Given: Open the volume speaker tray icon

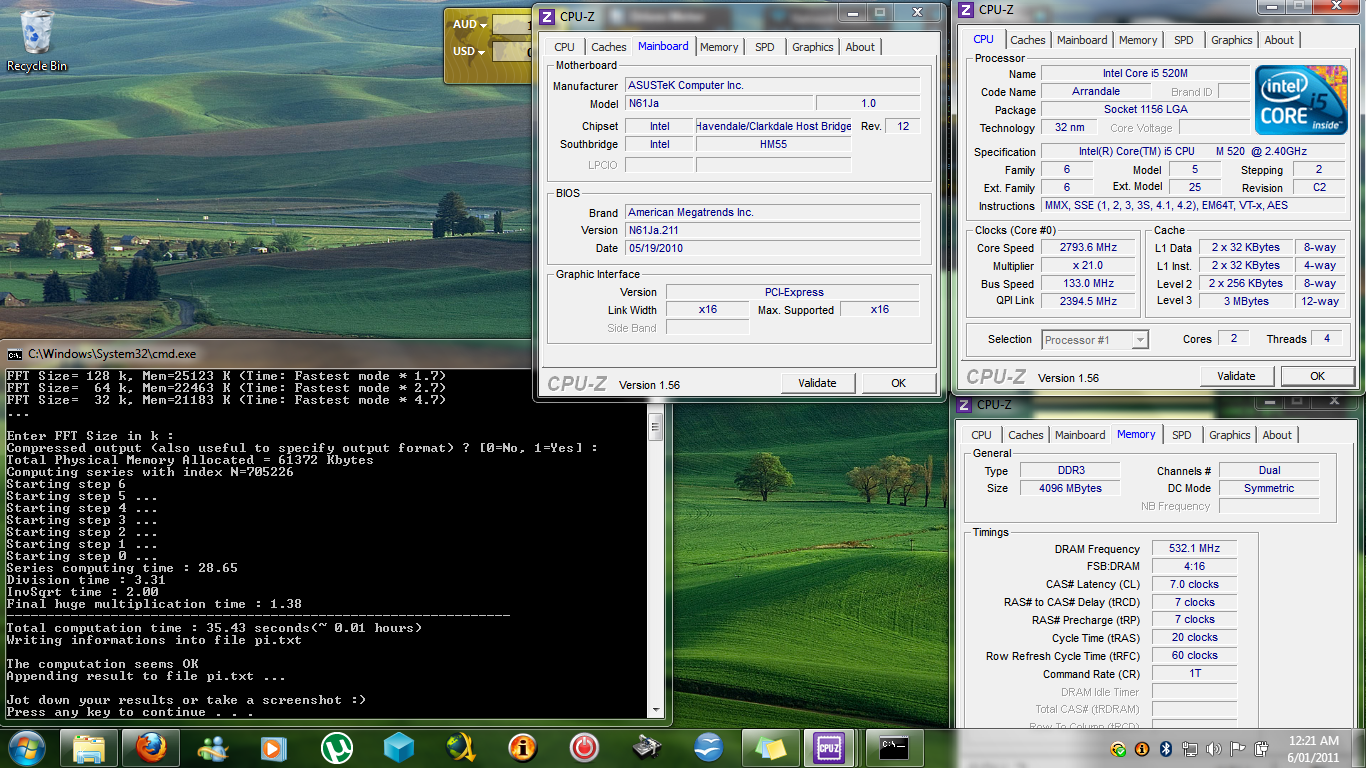Looking at the screenshot, I should pos(1214,749).
